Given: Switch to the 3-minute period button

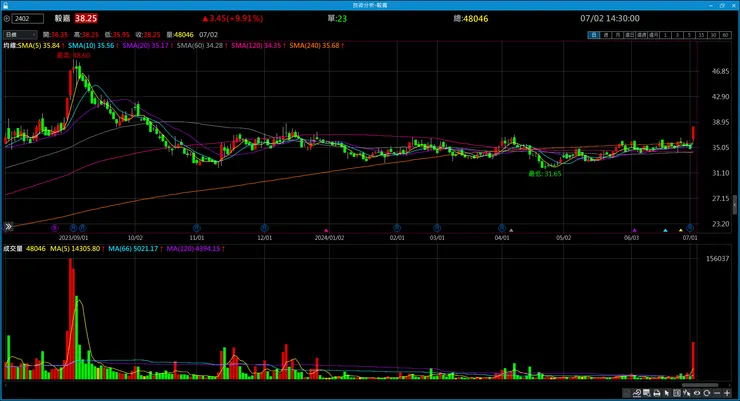Looking at the screenshot, I should (x=677, y=35).
